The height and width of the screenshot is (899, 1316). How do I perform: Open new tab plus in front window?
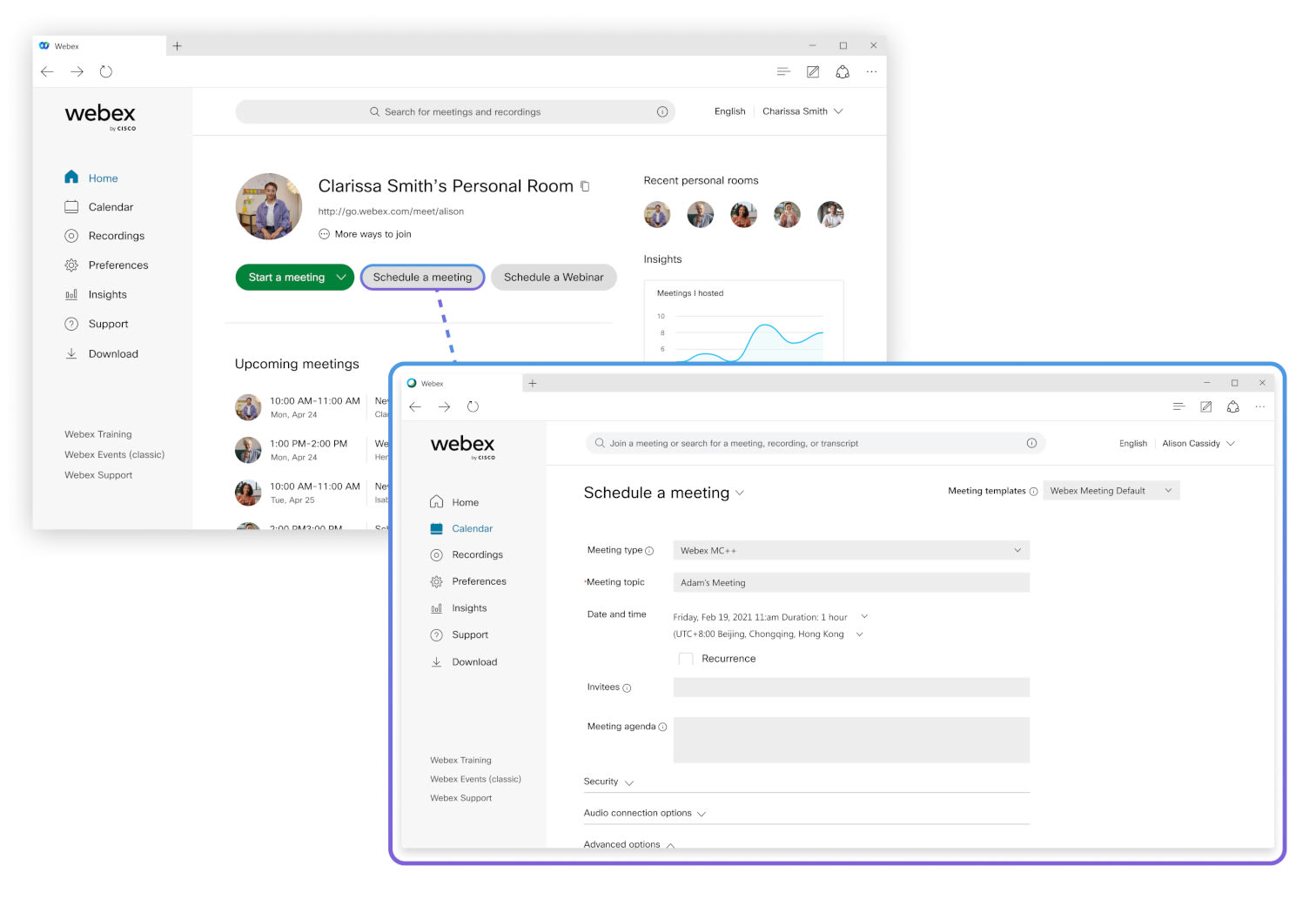533,384
